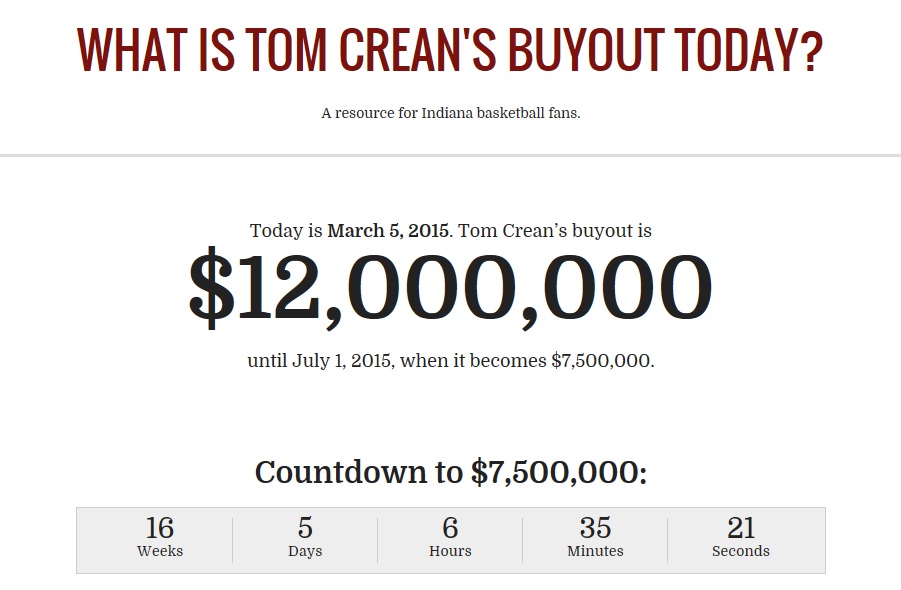Viewport: 901px width, 590px height.
Task: Click the 'Minutes' label
Action: 595,551
